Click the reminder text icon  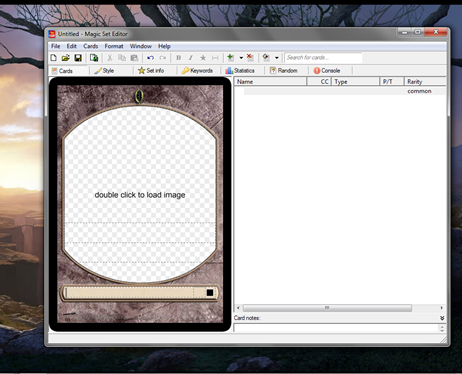(215, 58)
